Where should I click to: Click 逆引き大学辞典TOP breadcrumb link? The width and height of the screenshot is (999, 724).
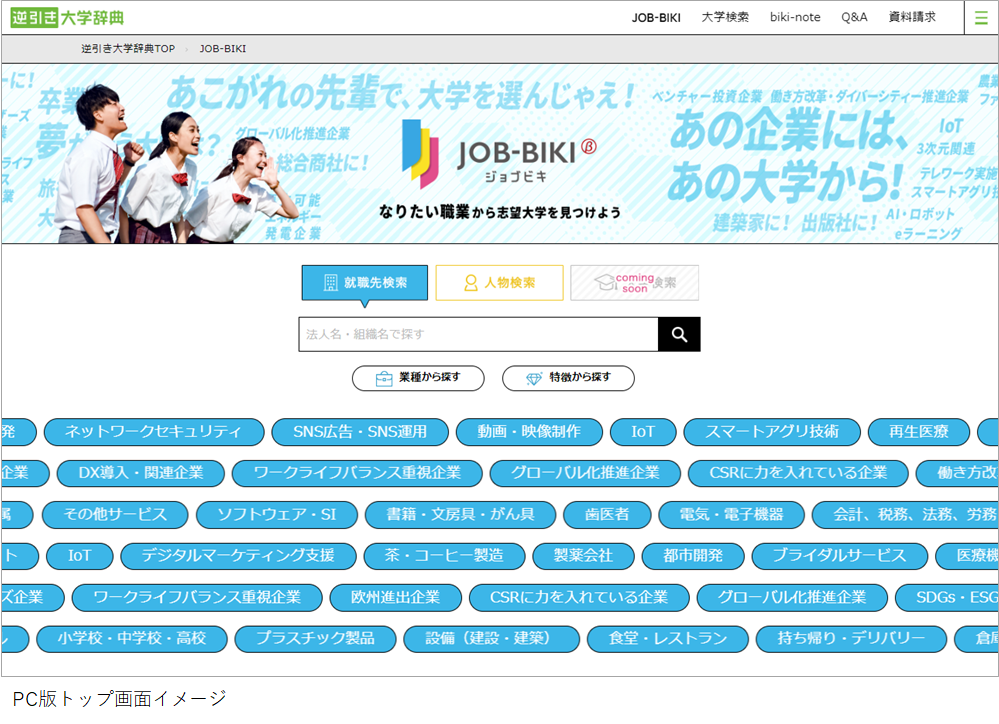pyautogui.click(x=127, y=48)
